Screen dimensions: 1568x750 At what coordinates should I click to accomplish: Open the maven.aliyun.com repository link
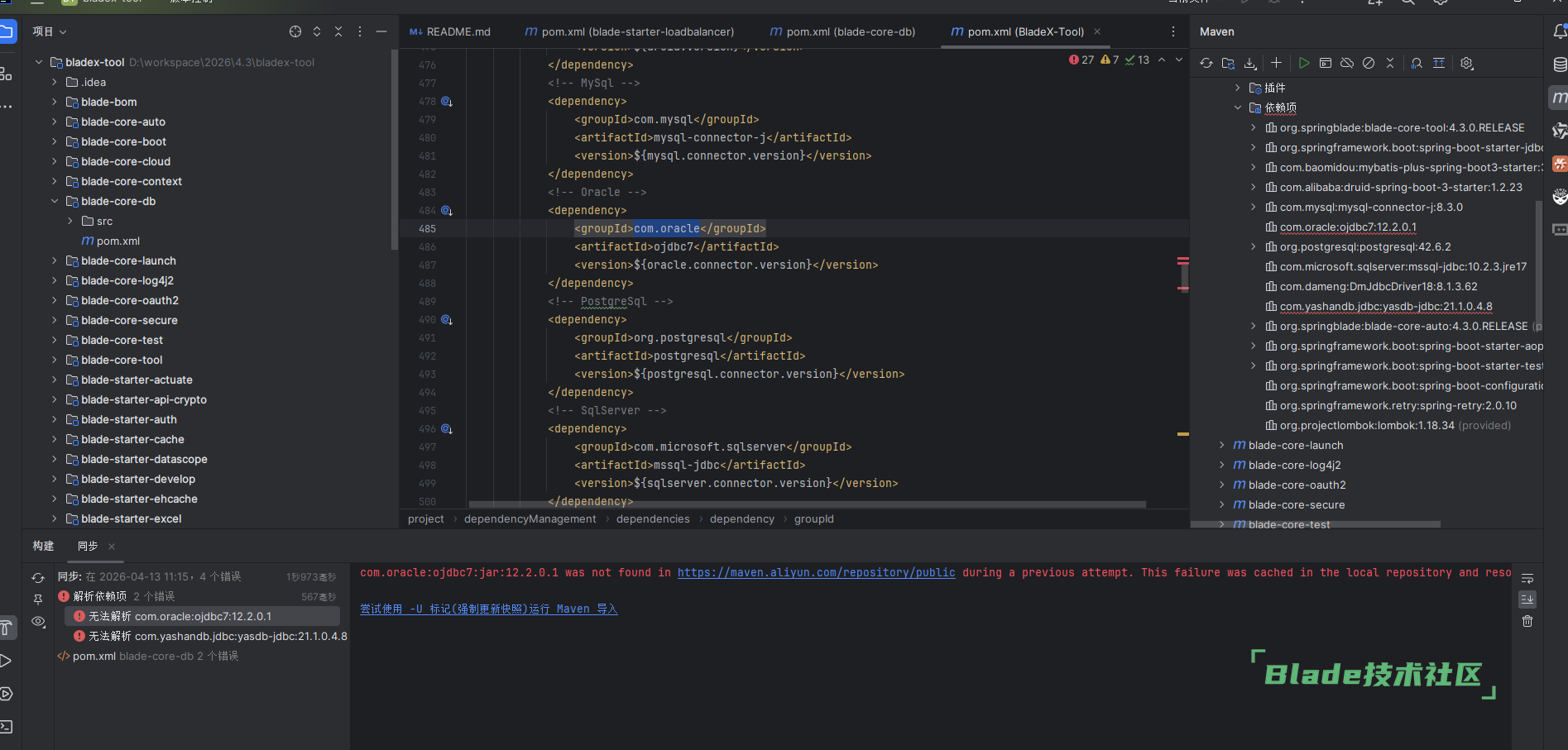click(816, 572)
